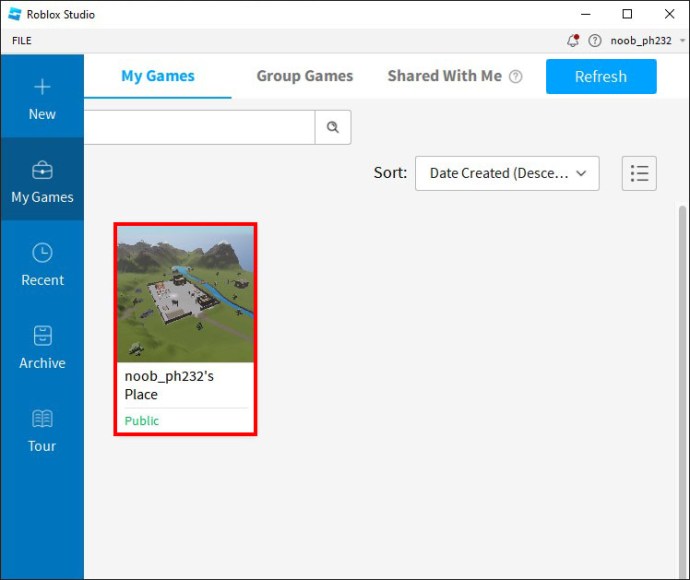The width and height of the screenshot is (690, 580).
Task: Click the Roblox Studio logo icon
Action: point(15,14)
